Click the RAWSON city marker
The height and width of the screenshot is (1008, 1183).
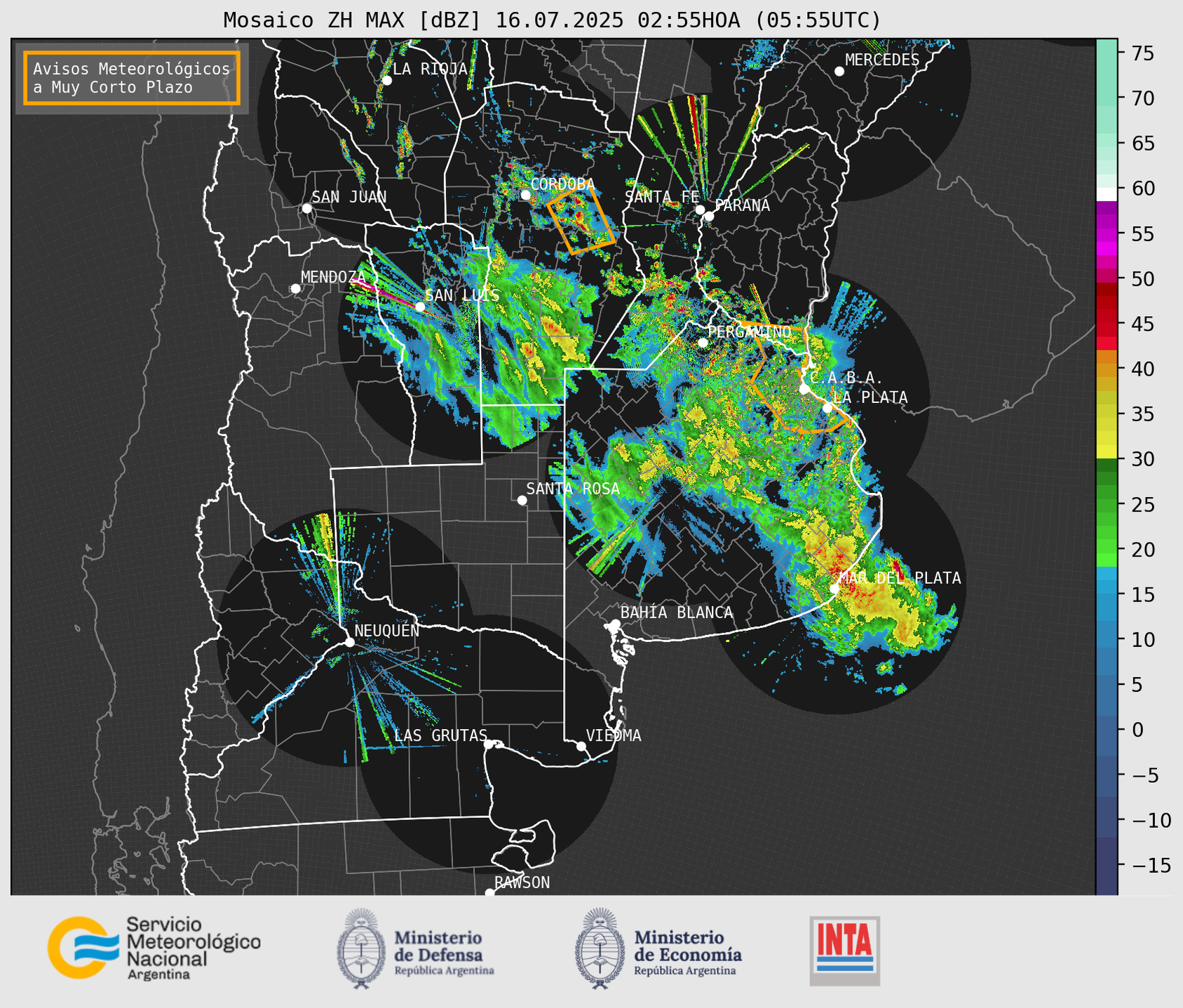click(489, 893)
